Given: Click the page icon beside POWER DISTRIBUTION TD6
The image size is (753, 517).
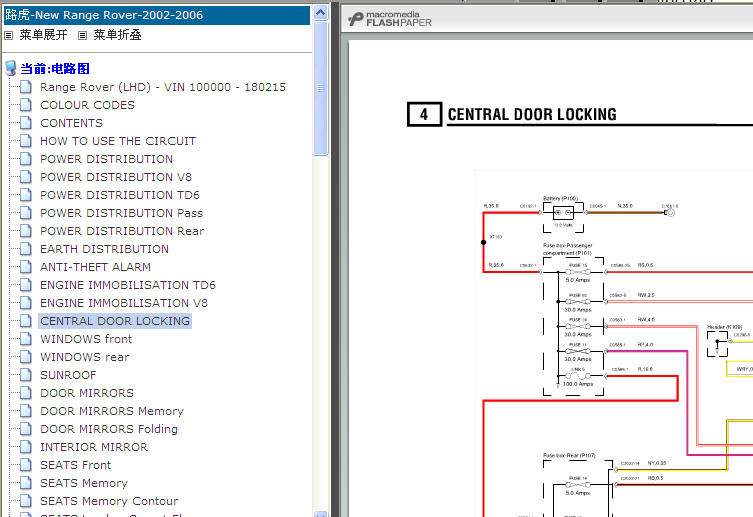Looking at the screenshot, I should pyautogui.click(x=26, y=195).
